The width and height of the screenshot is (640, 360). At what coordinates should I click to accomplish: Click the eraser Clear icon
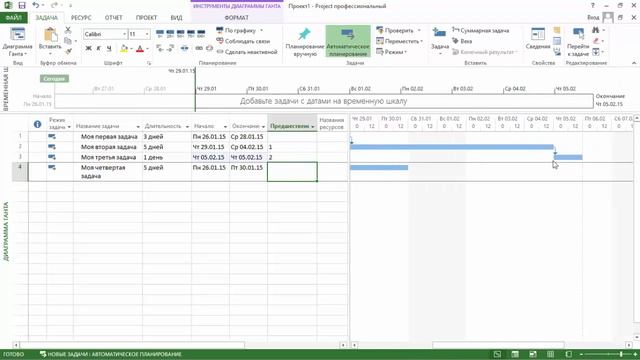(596, 41)
